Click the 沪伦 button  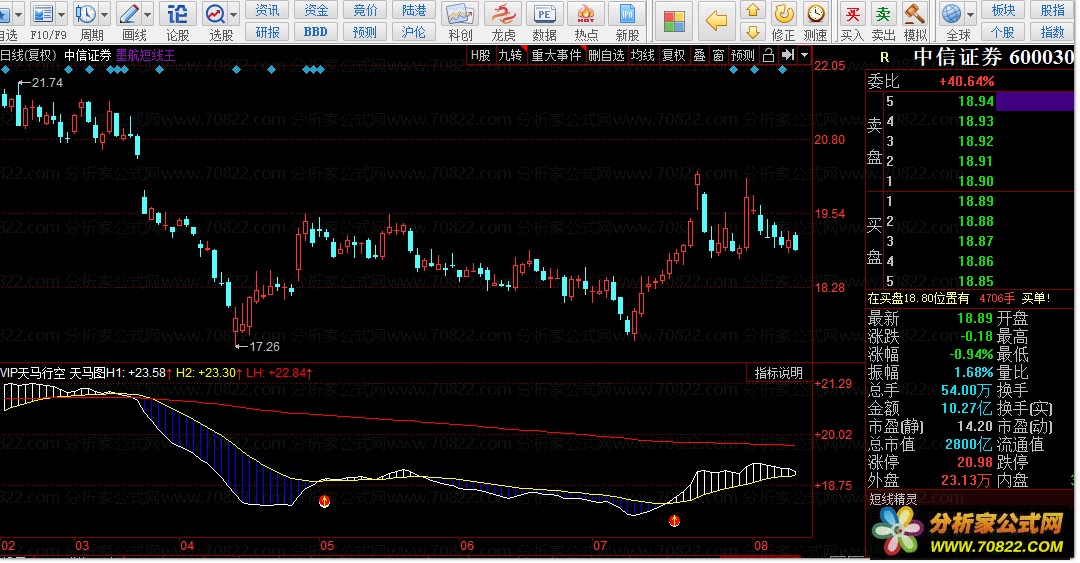coord(414,32)
